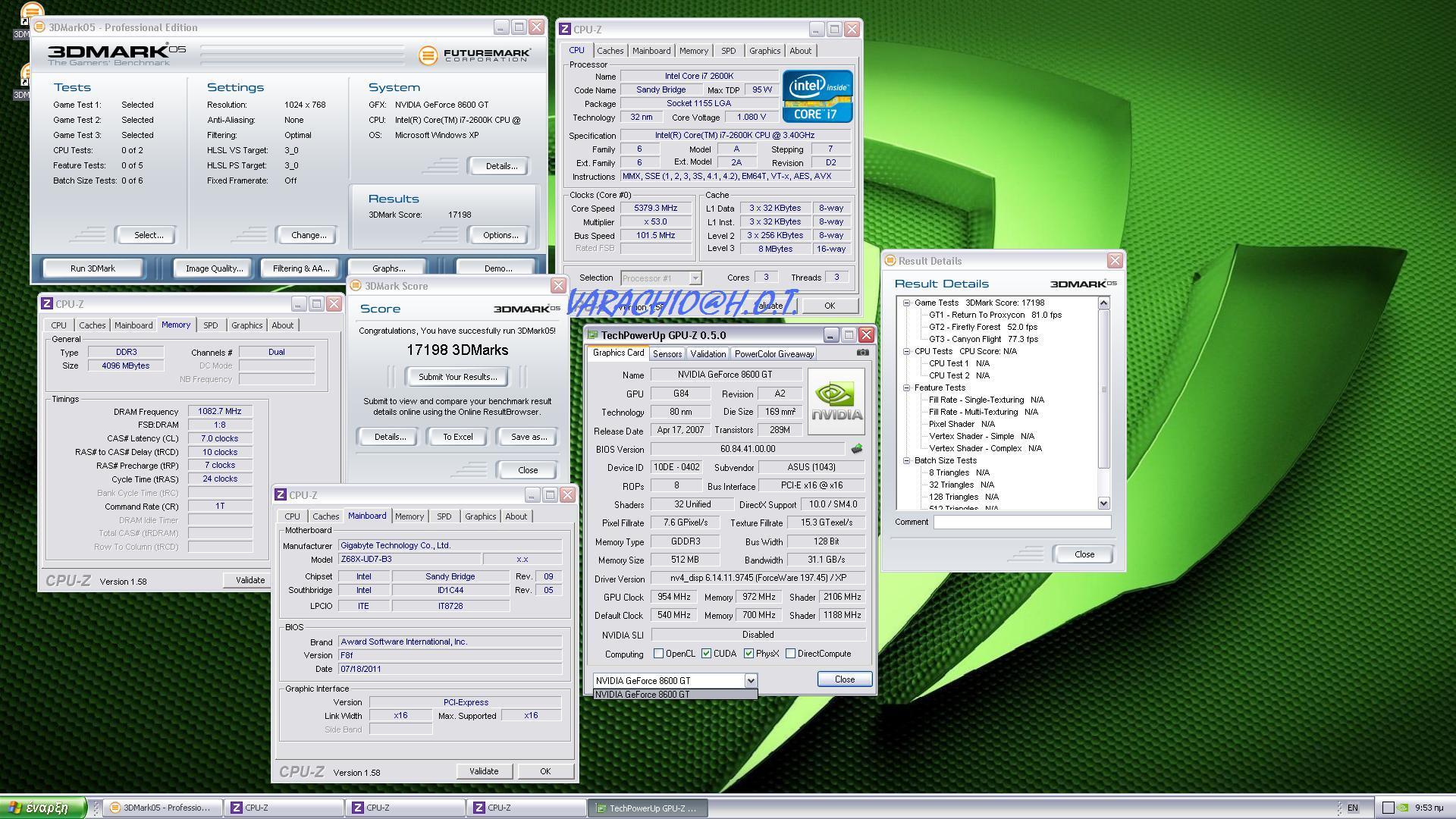Screen dimensions: 1456x819
Task: Click the 9:53 clock in the system tray
Action: point(1429,808)
